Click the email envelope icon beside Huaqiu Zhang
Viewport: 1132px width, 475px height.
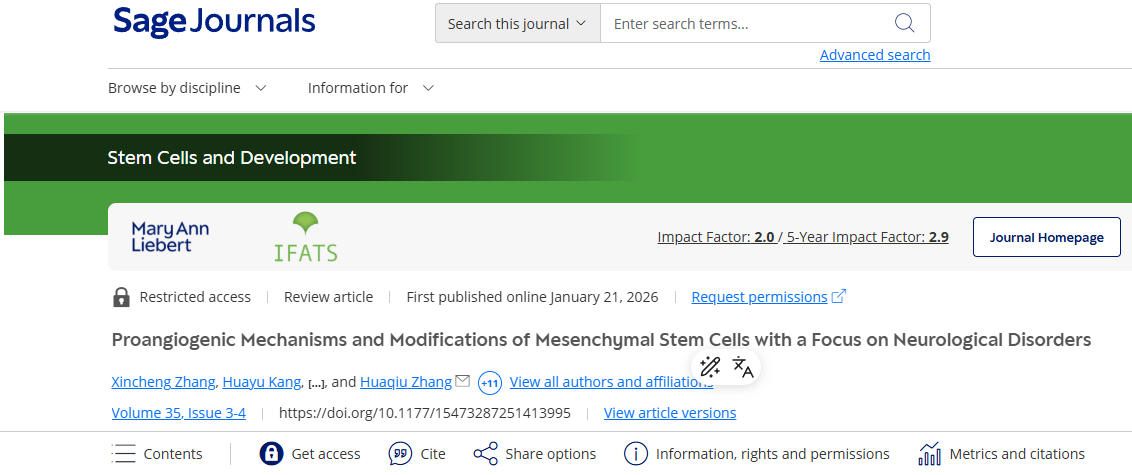click(x=462, y=381)
